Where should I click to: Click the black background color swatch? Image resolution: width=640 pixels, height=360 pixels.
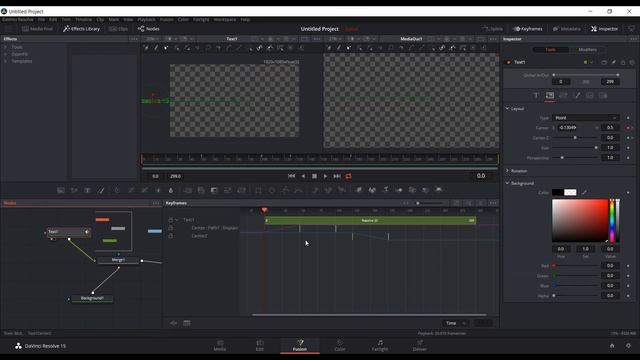click(x=558, y=192)
